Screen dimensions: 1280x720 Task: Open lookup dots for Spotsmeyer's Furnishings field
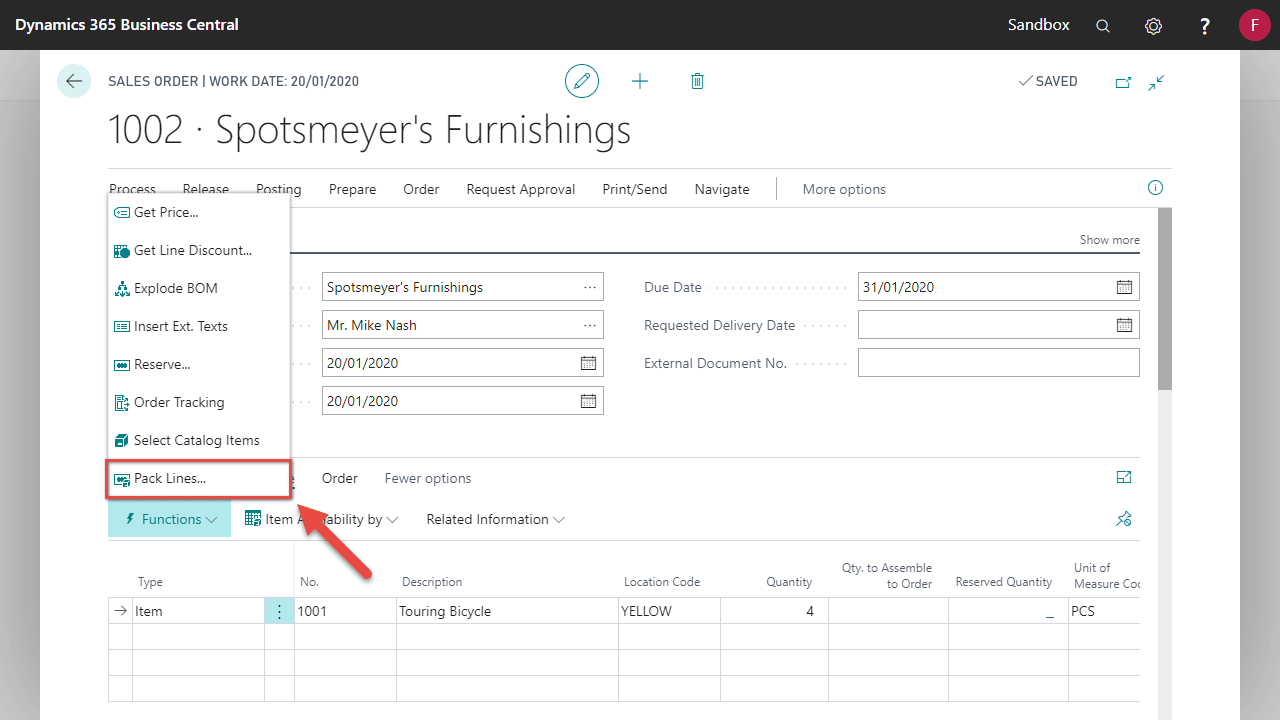click(x=590, y=287)
